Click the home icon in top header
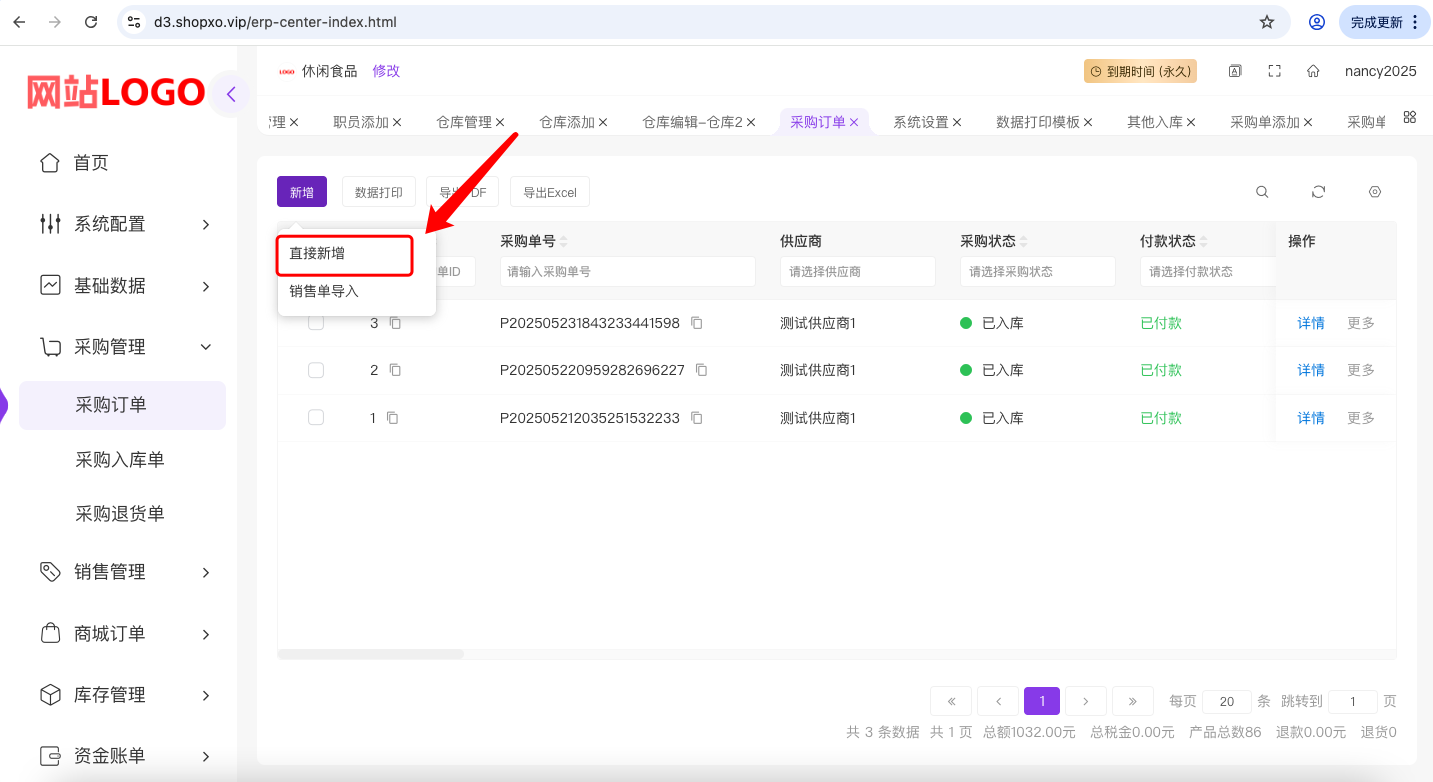Image resolution: width=1433 pixels, height=782 pixels. [x=1313, y=71]
